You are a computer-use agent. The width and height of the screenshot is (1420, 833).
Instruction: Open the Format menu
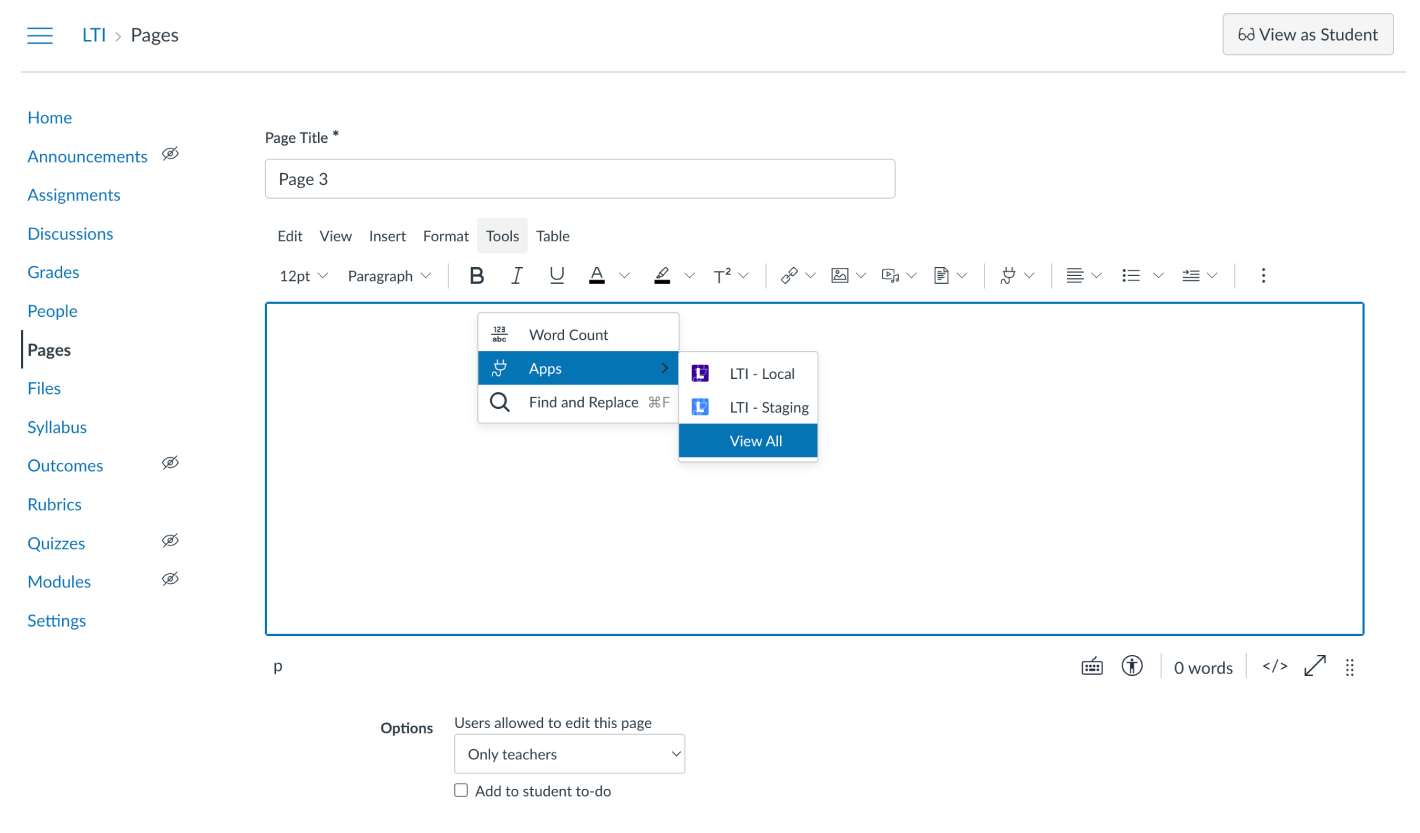tap(446, 236)
